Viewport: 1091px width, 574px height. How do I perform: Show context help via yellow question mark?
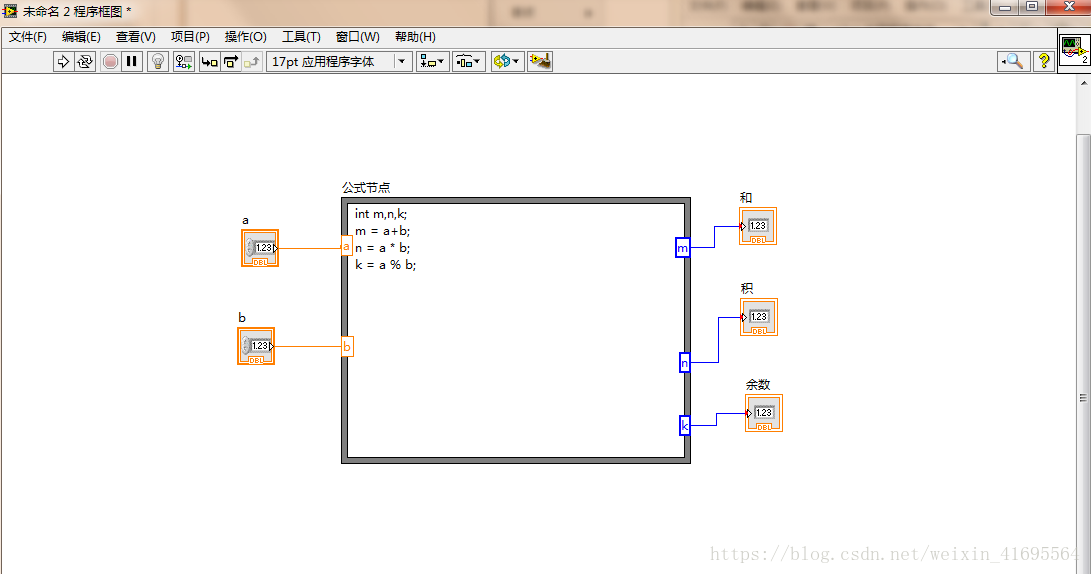(1043, 62)
